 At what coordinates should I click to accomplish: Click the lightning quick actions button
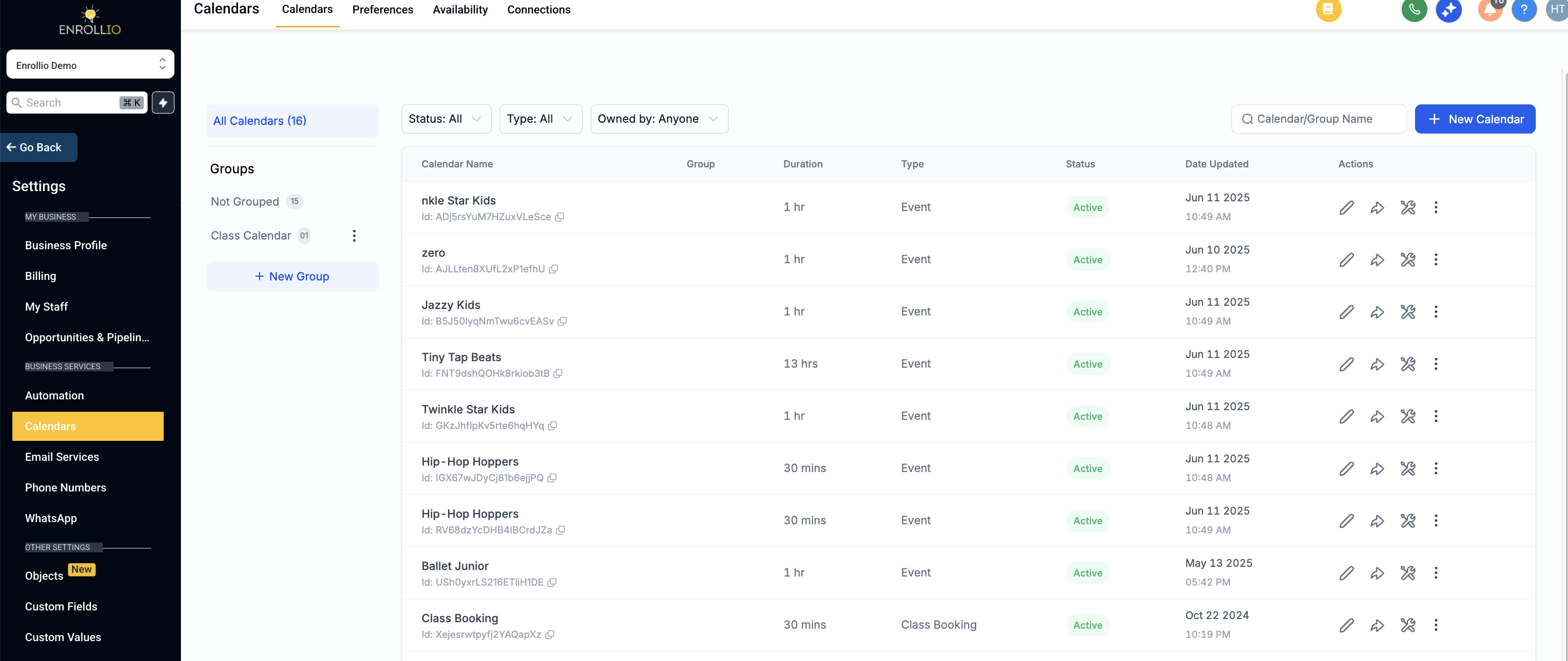[x=163, y=103]
